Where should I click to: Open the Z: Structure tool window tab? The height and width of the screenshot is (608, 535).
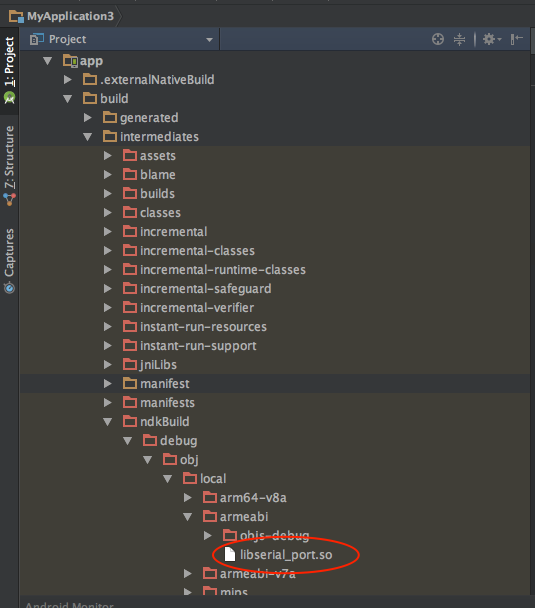(x=9, y=165)
